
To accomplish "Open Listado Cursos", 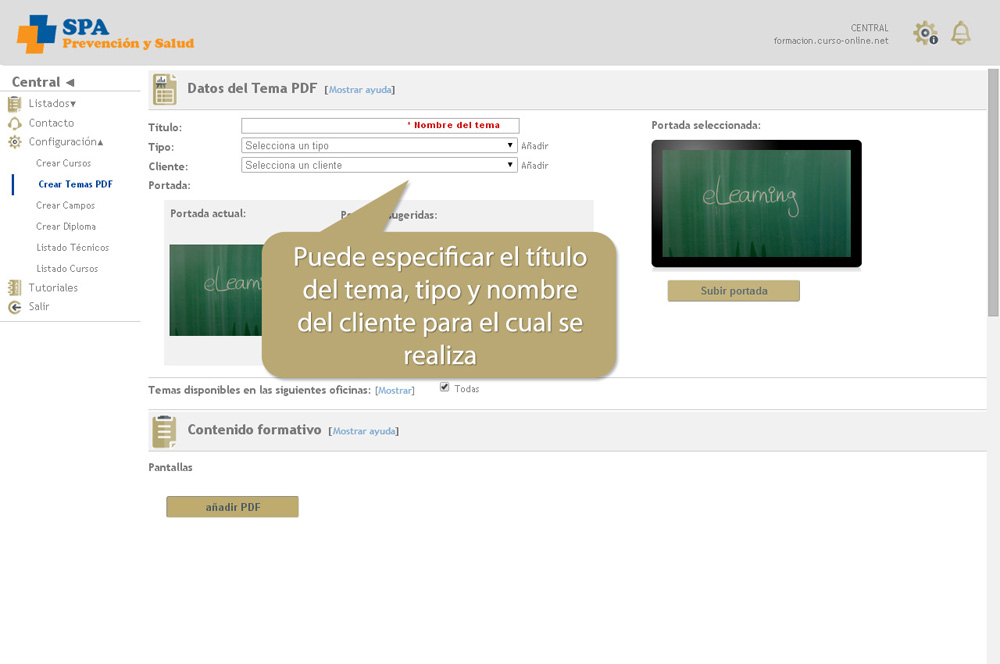I will [x=67, y=269].
